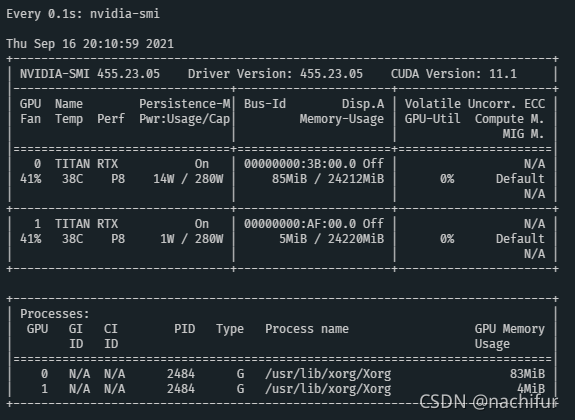The image size is (575, 420).
Task: Click 'CUDA Version: 11.1' text
Action: click(x=454, y=74)
